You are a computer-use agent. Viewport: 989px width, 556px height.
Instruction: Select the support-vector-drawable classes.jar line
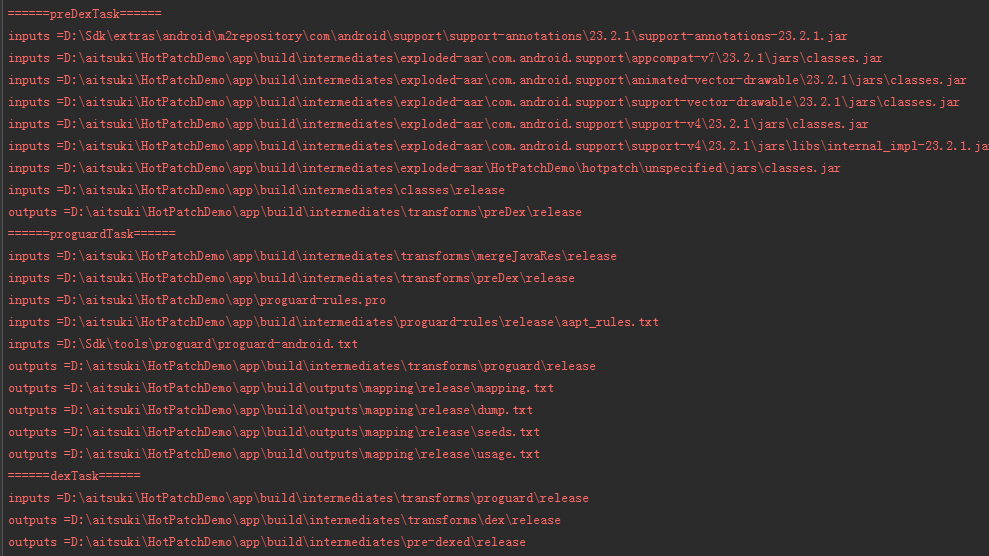(x=484, y=102)
